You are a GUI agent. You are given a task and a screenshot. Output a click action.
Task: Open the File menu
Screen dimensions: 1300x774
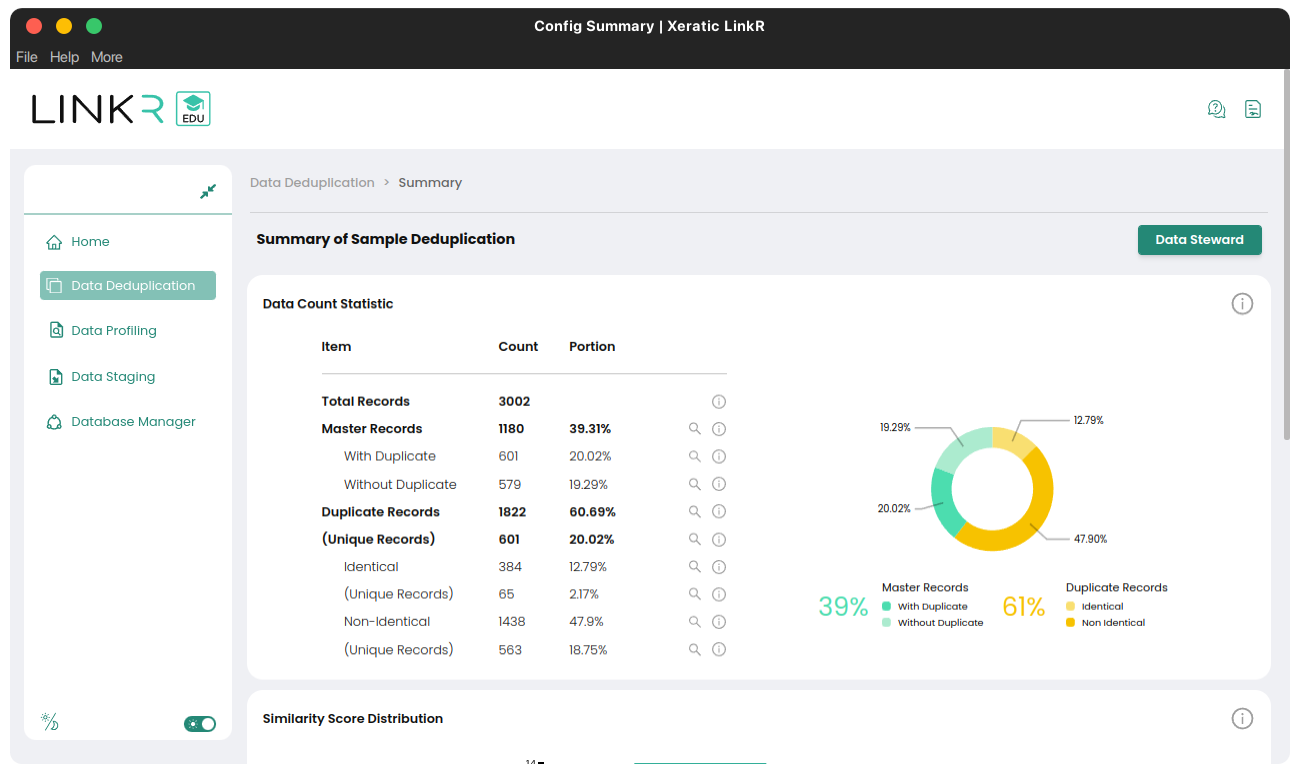click(x=27, y=57)
